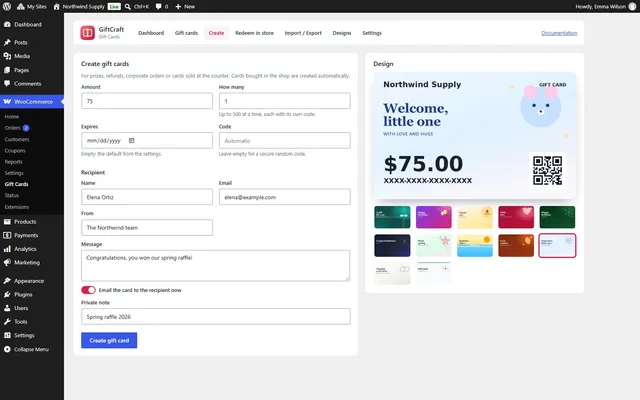Image resolution: width=640 pixels, height=400 pixels.
Task: Open the Expires date picker calendar icon
Action: pos(131,140)
